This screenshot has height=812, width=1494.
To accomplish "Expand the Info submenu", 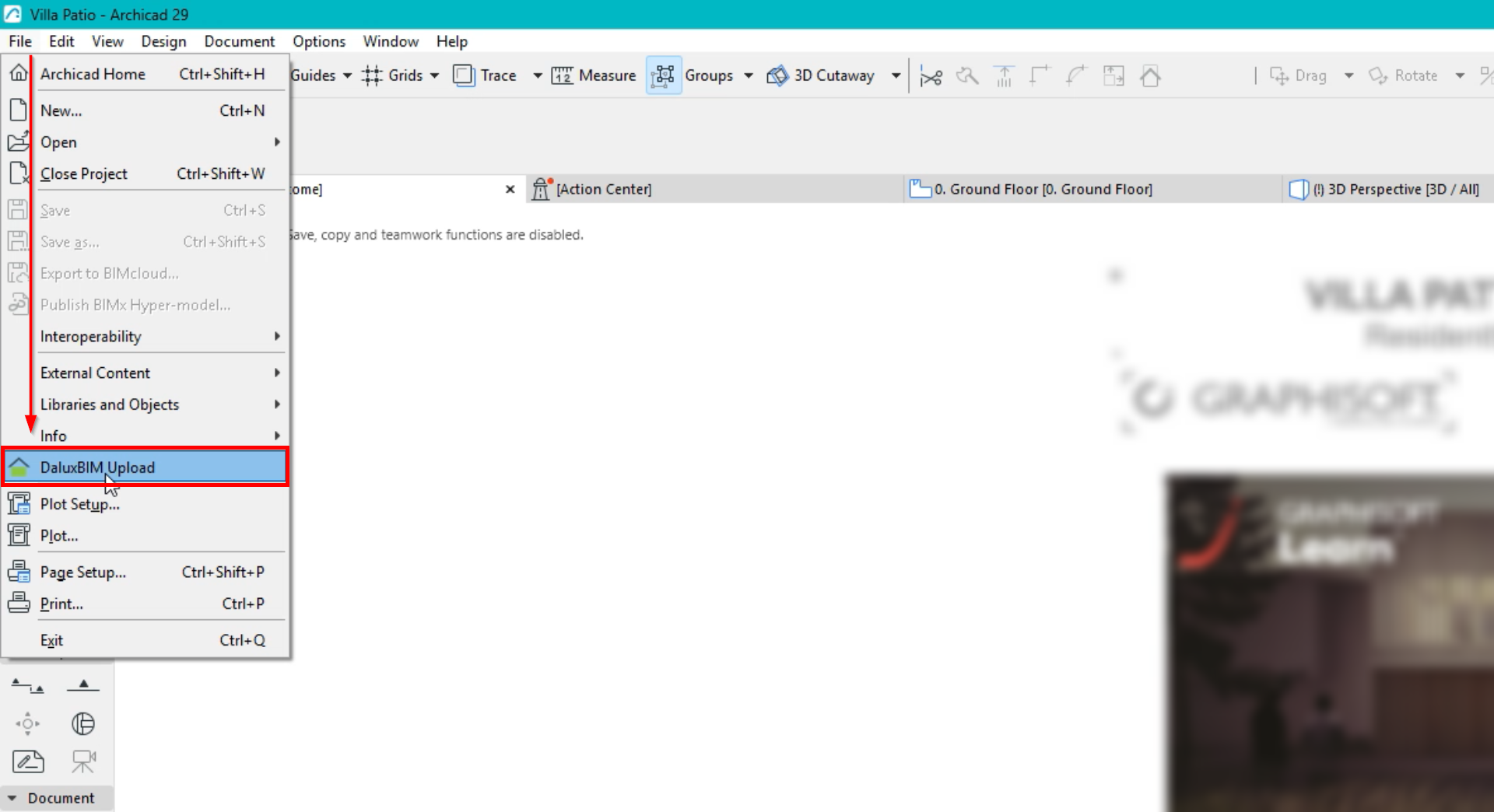I will pyautogui.click(x=146, y=436).
